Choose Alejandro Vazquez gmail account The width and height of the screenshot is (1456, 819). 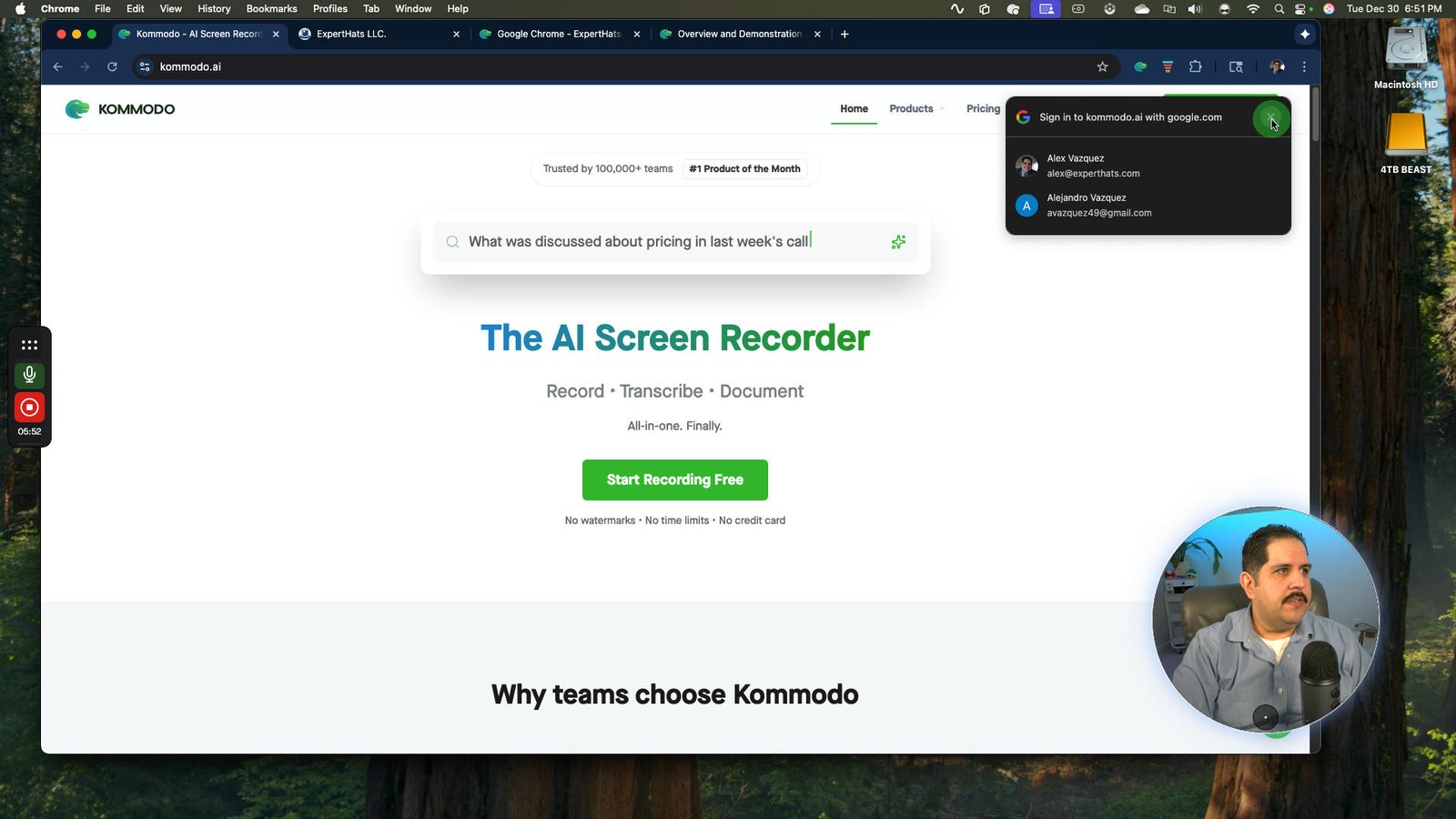click(1148, 205)
